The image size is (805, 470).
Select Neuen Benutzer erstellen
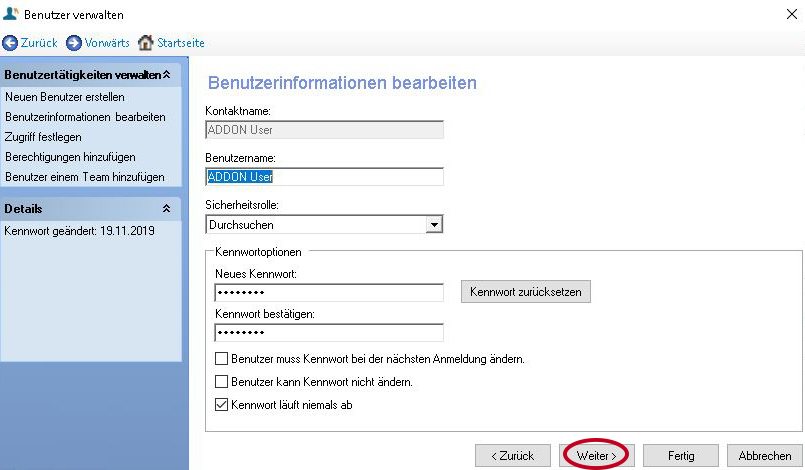[x=65, y=97]
